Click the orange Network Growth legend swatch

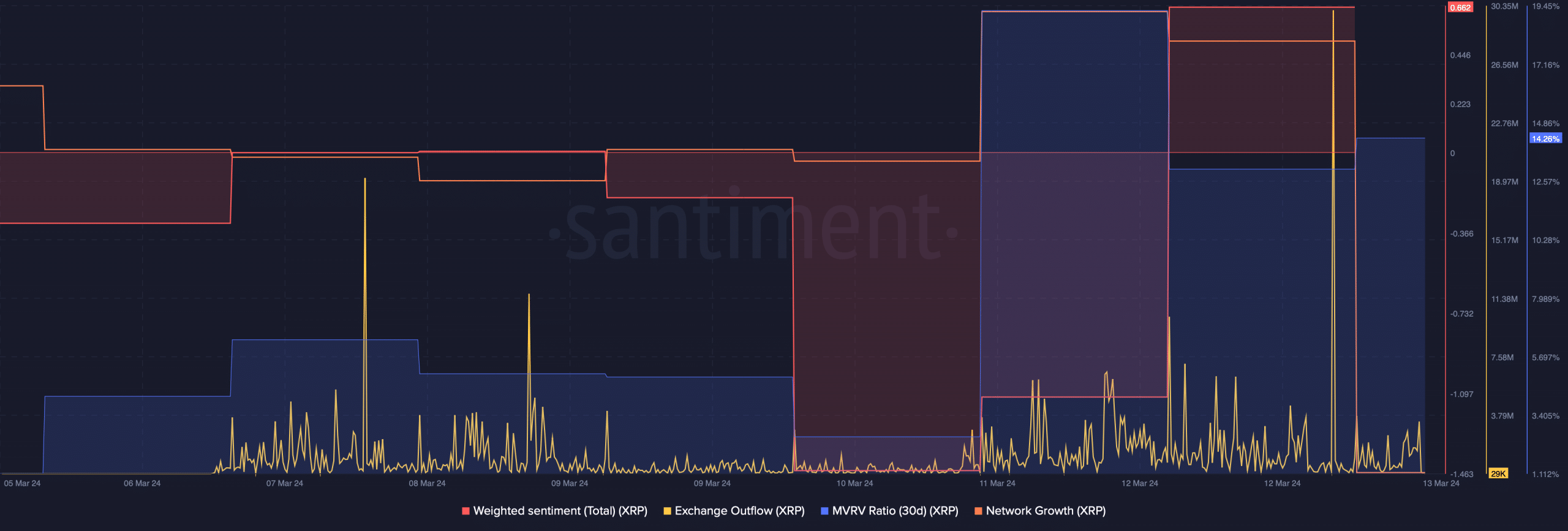pos(978,511)
